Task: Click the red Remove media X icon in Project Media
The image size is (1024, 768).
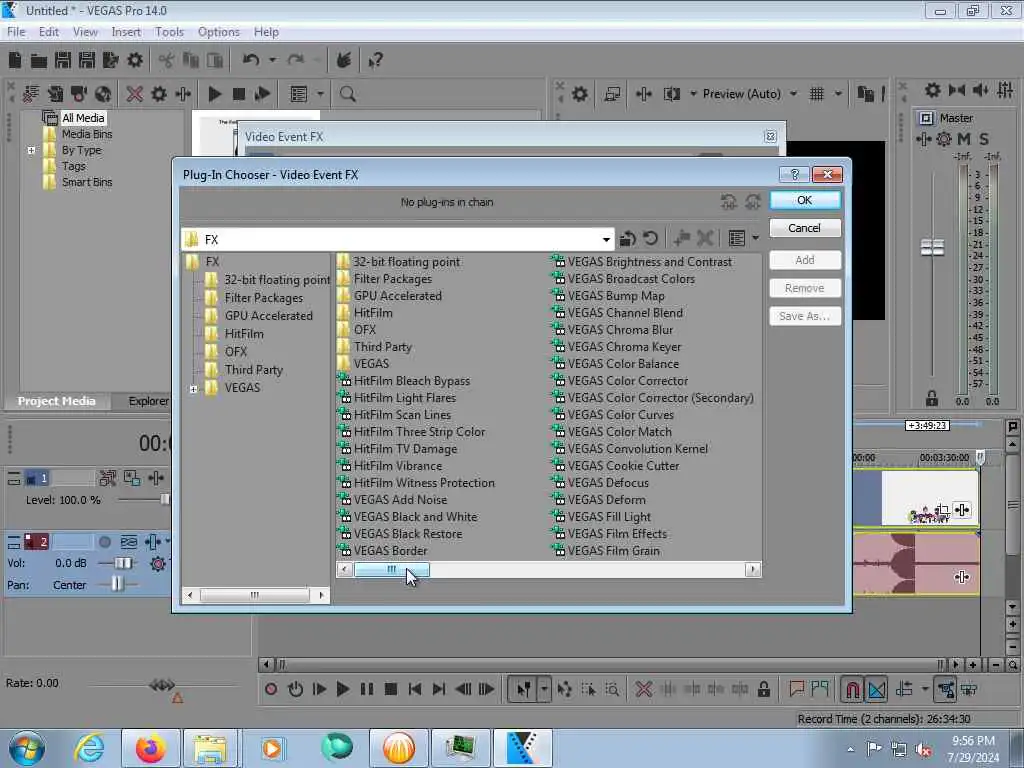Action: 135,94
